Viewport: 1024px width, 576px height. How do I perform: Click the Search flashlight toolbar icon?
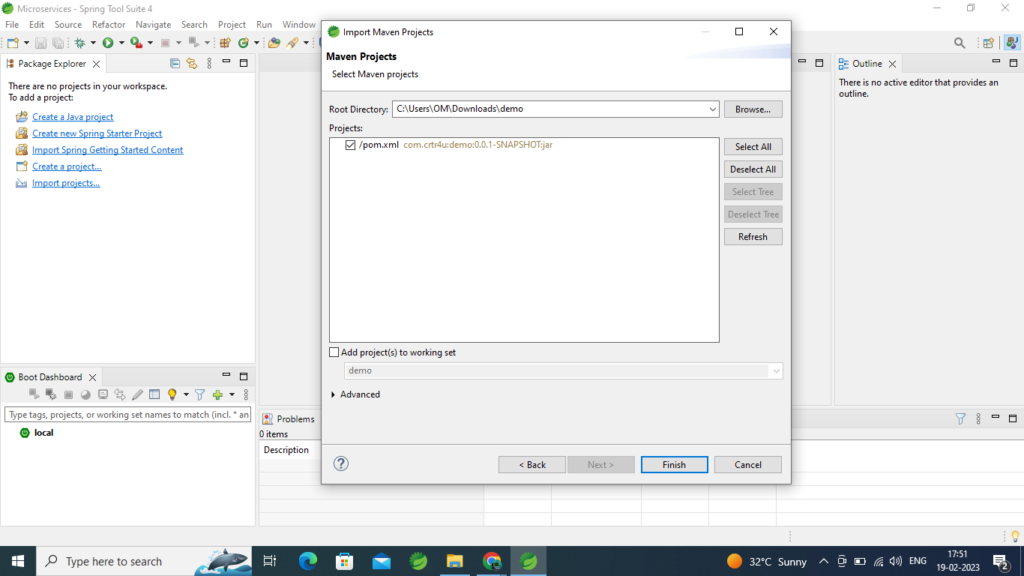tap(293, 42)
